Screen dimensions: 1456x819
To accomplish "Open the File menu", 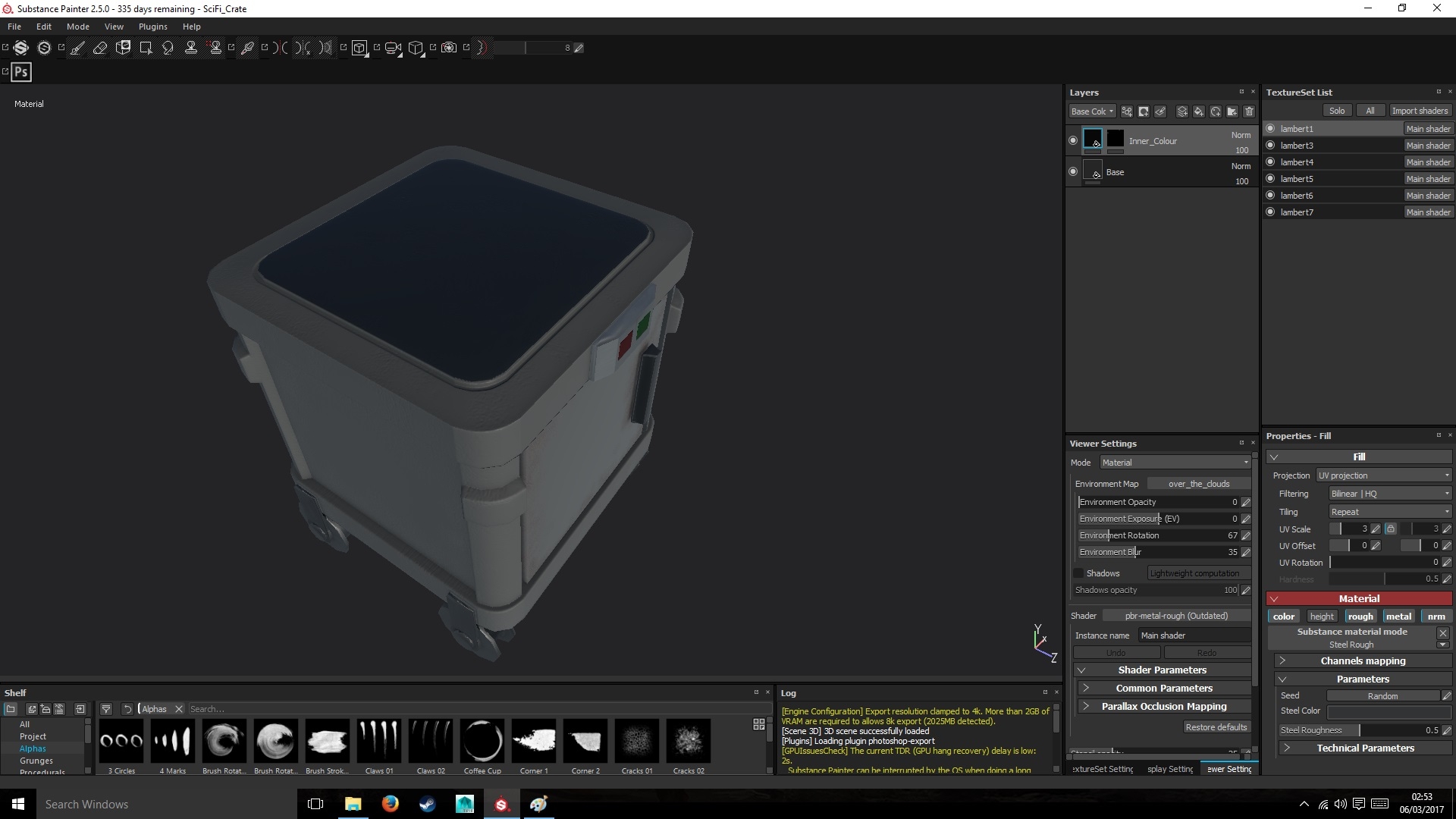I will click(x=14, y=27).
